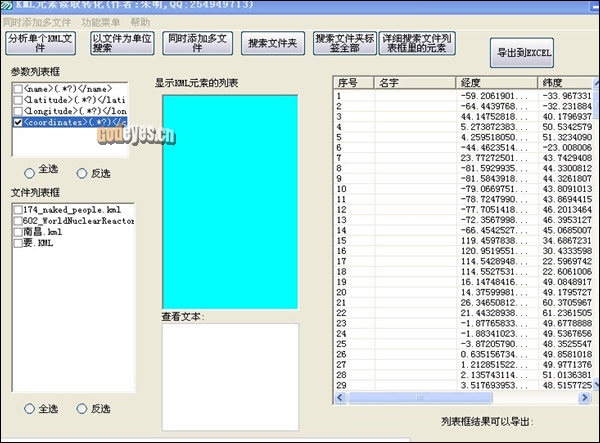
Task: Click the 经度 column header
Action: click(x=497, y=83)
